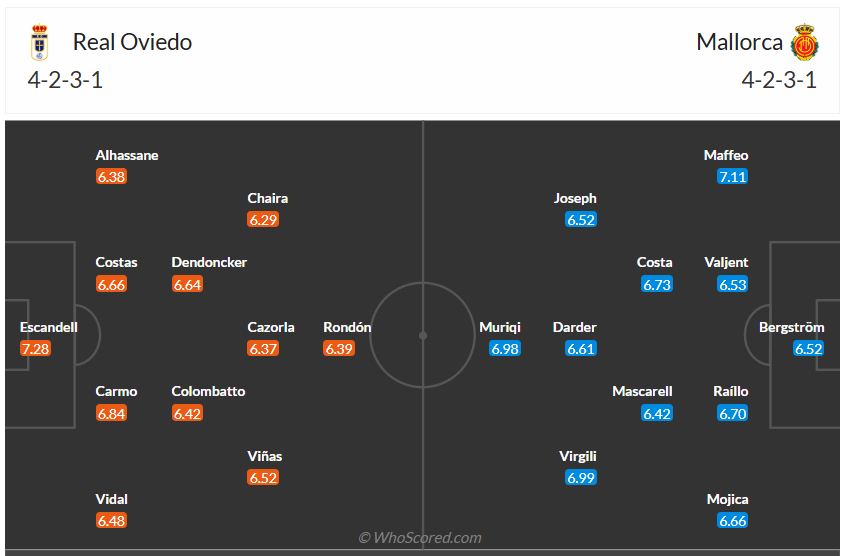Viewport: 844px width, 556px height.
Task: Click Real Oviedo's 4-2-3-1 formation text
Action: click(x=65, y=81)
